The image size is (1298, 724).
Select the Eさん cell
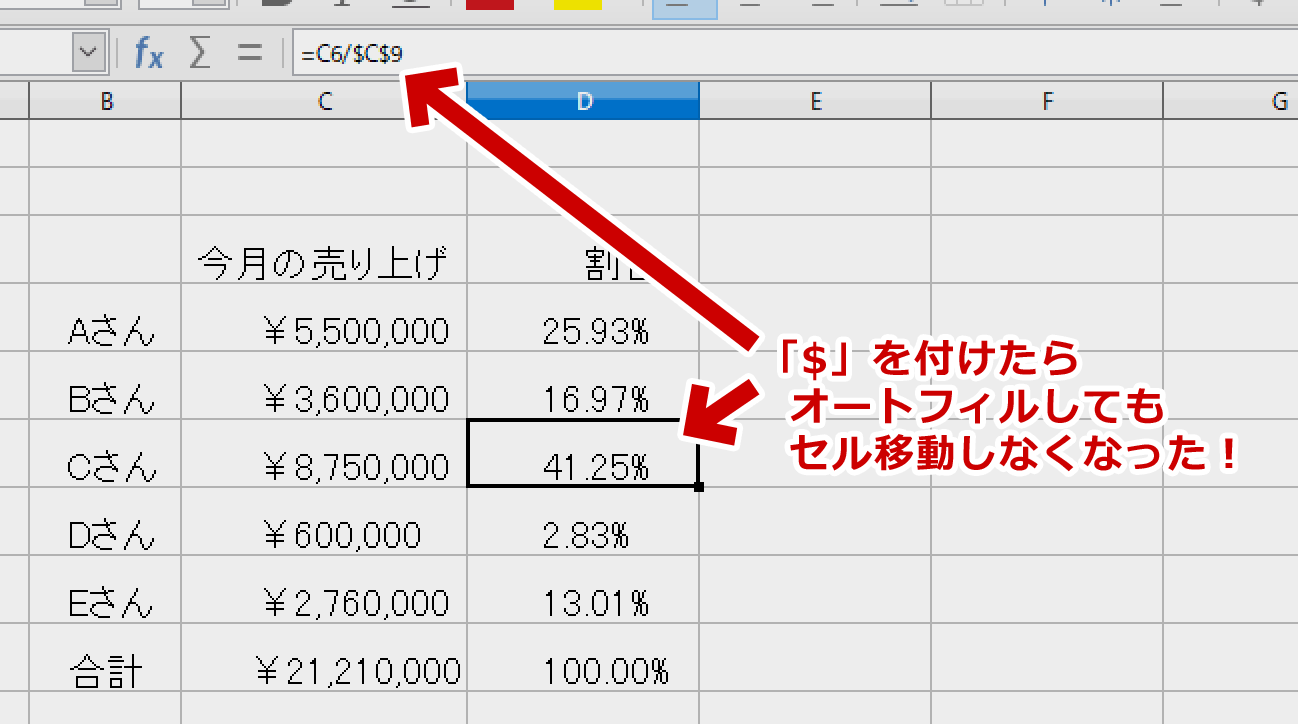[106, 590]
